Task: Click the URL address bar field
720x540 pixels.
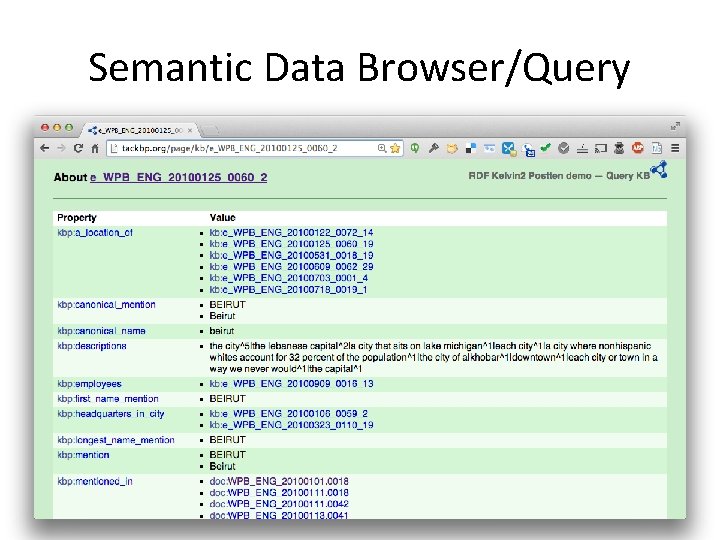Action: click(255, 148)
